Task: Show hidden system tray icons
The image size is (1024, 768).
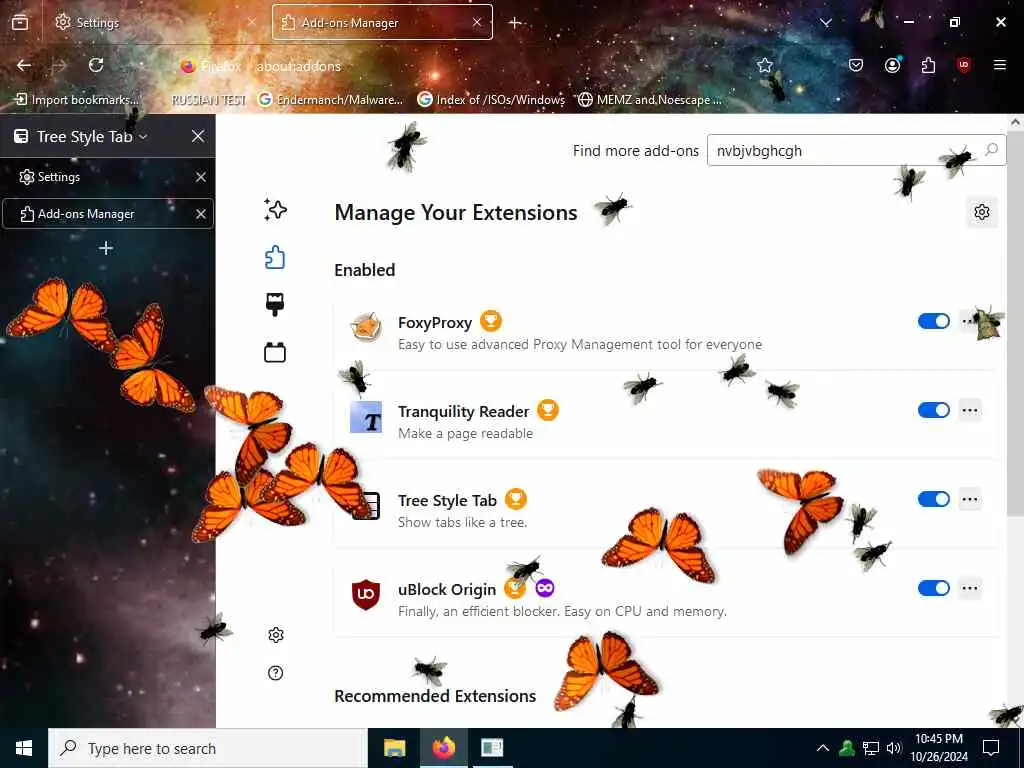Action: click(823, 748)
